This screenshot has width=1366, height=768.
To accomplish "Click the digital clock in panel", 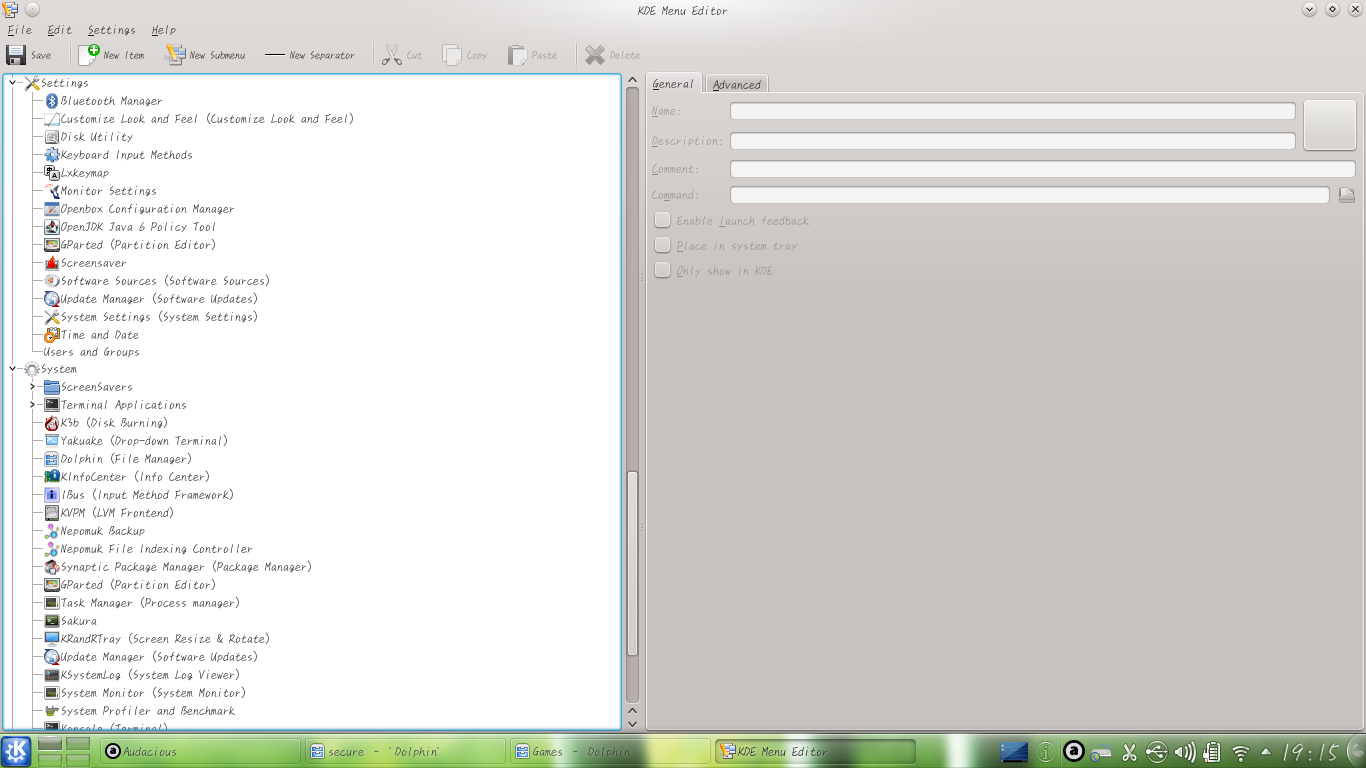I will [1311, 752].
